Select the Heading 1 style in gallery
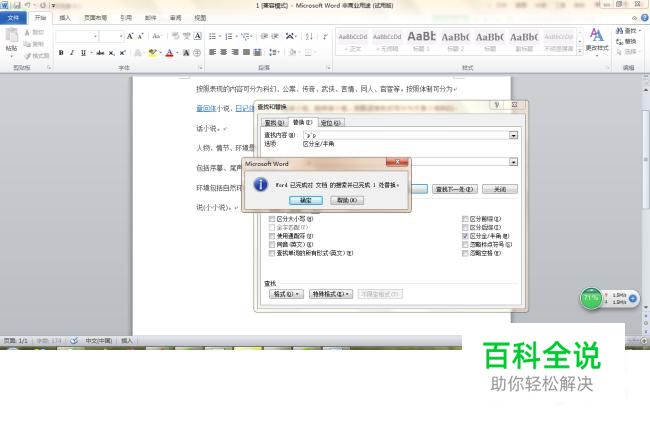 421,41
